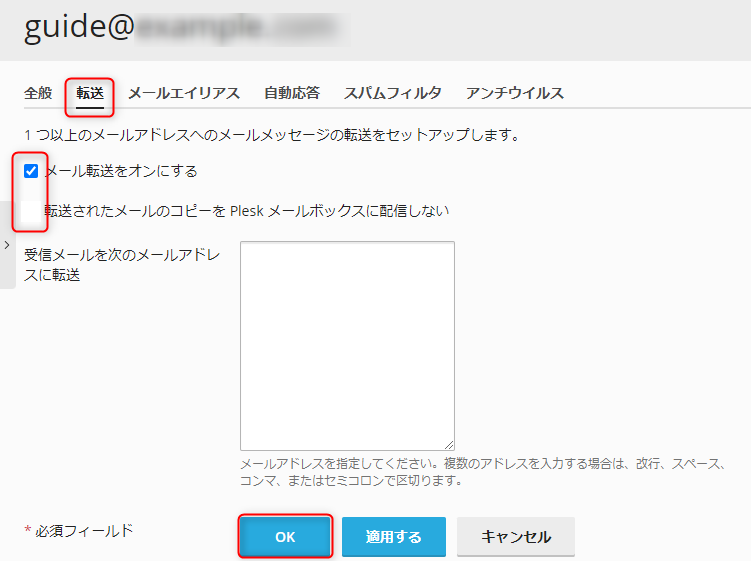This screenshot has width=751, height=561.
Task: Open the アンチウイルス tab
Action: coord(515,93)
